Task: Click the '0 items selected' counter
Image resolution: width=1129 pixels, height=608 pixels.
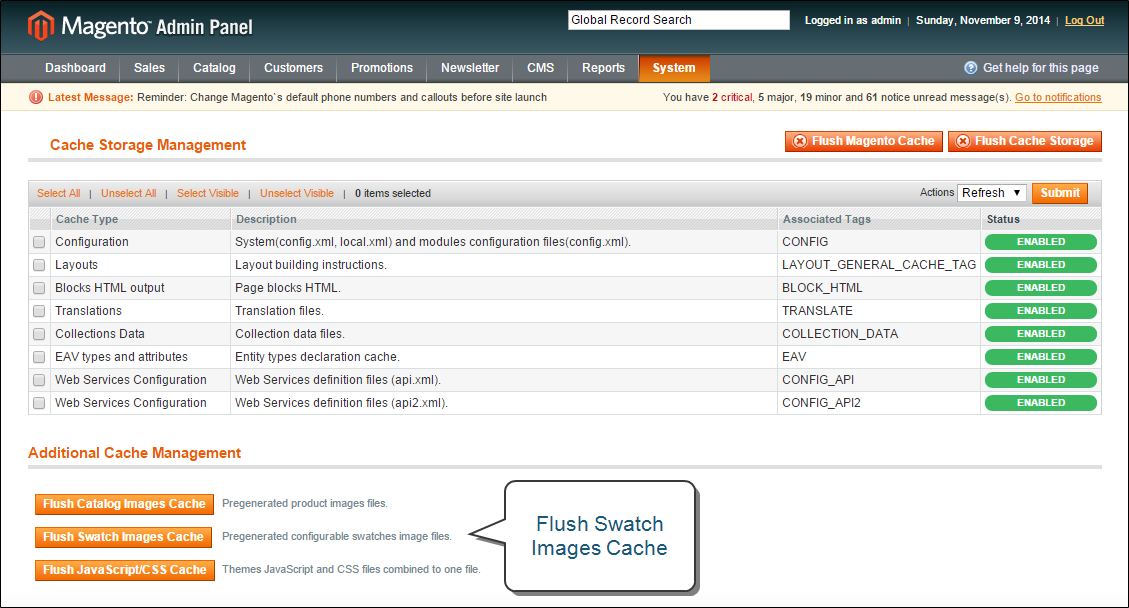Action: point(392,193)
